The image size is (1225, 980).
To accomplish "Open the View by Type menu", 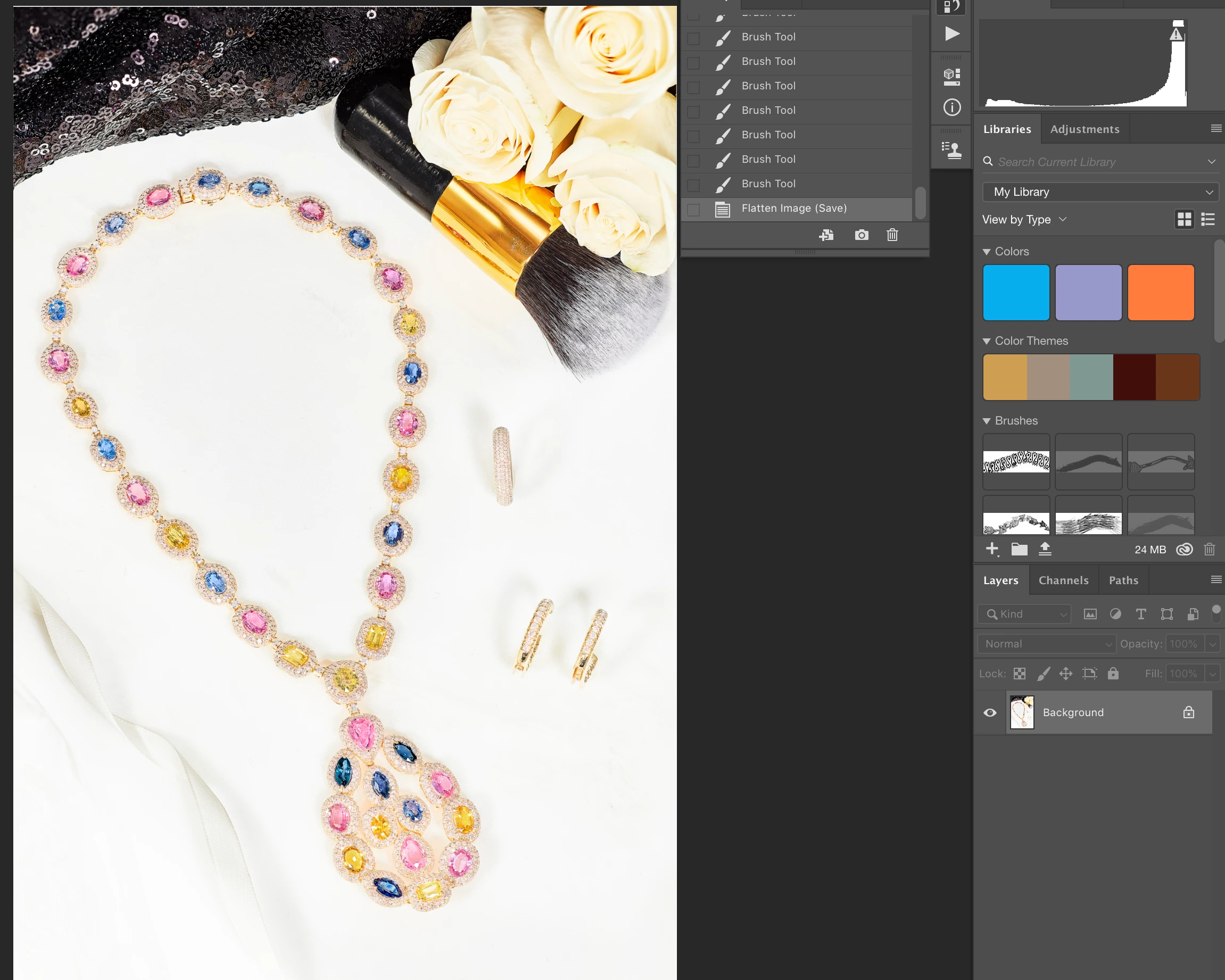I will 1024,219.
